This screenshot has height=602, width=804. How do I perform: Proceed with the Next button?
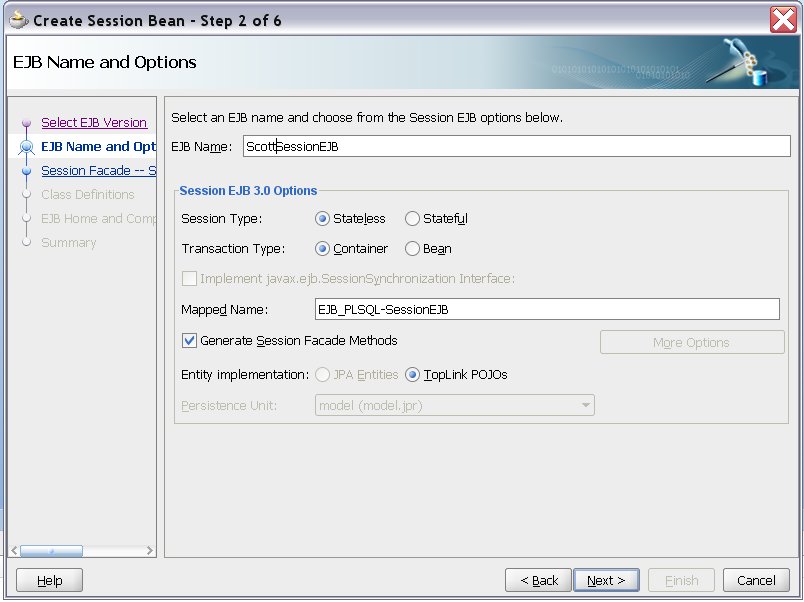click(606, 580)
